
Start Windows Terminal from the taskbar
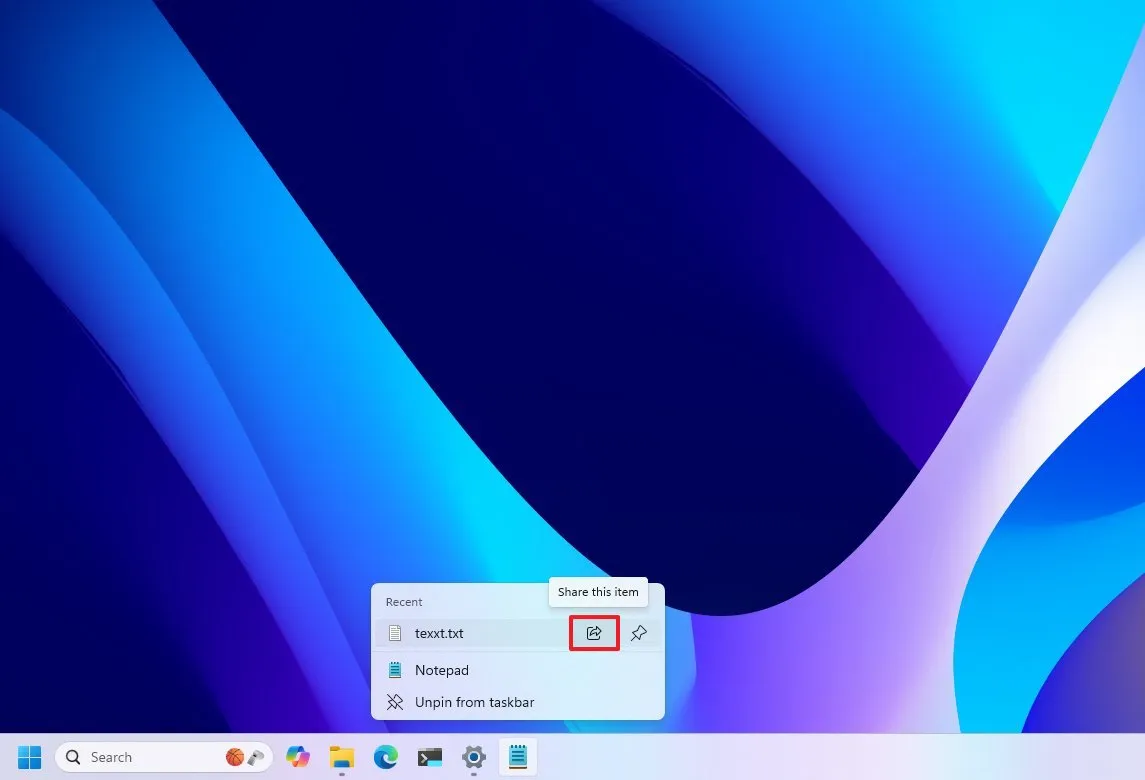(430, 757)
